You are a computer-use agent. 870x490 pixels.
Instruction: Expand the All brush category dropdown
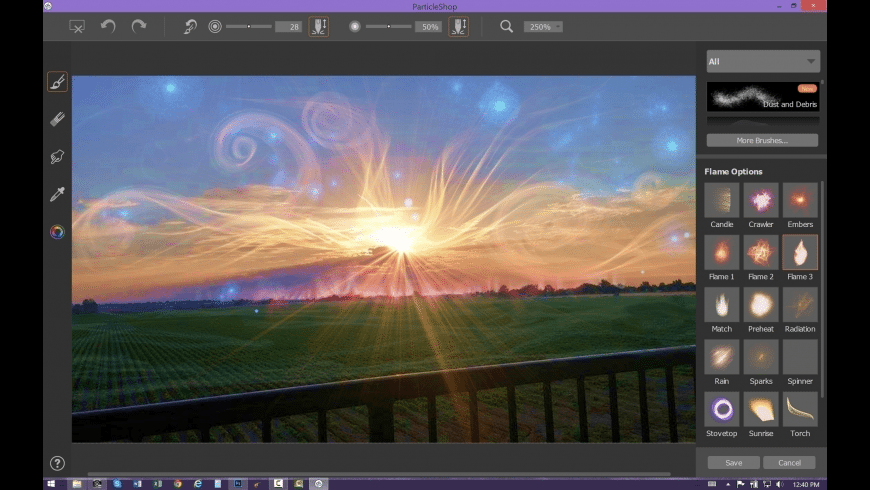click(x=762, y=61)
